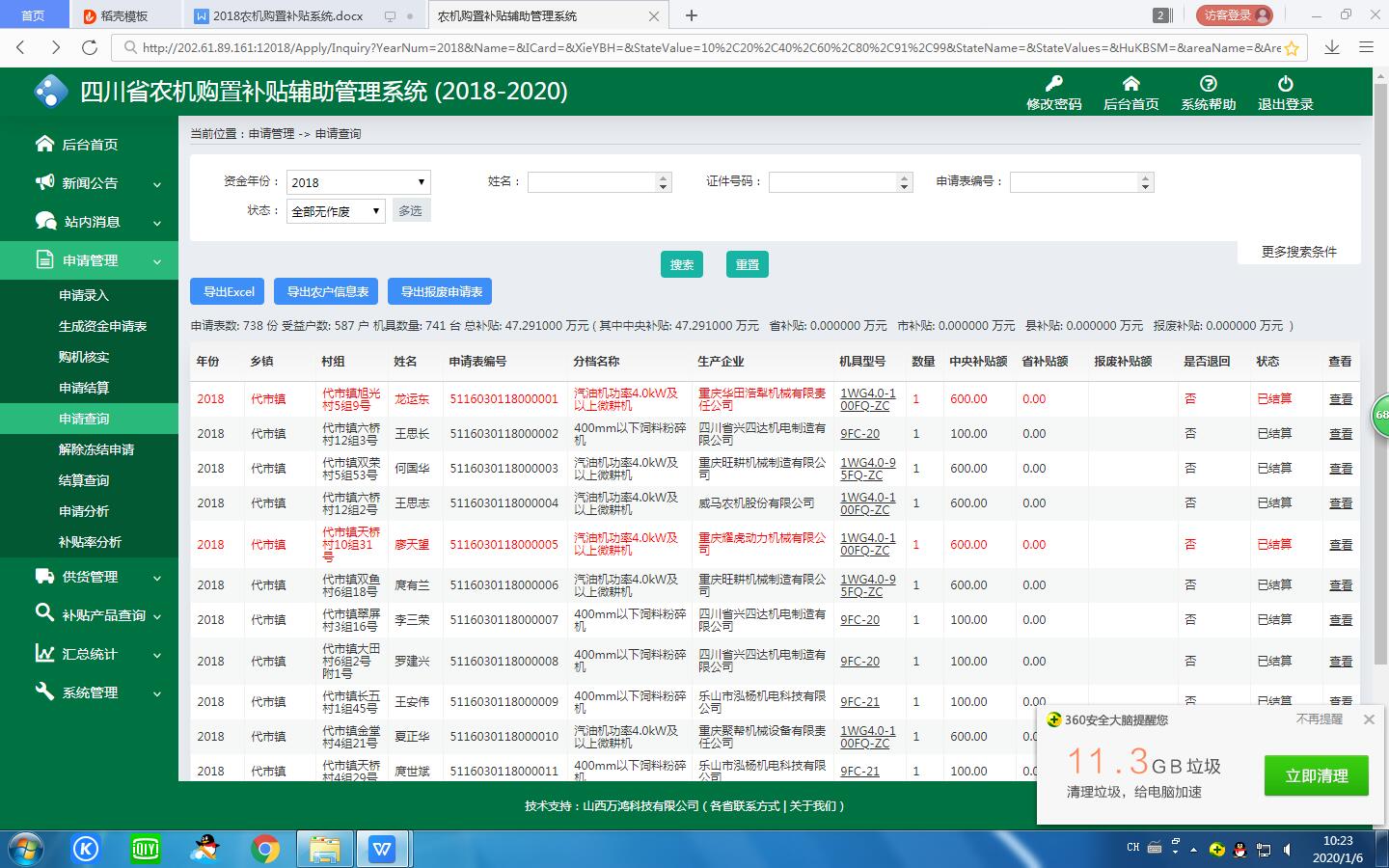Open the QQ penguin taskbar icon
This screenshot has width=1389, height=868.
204,849
